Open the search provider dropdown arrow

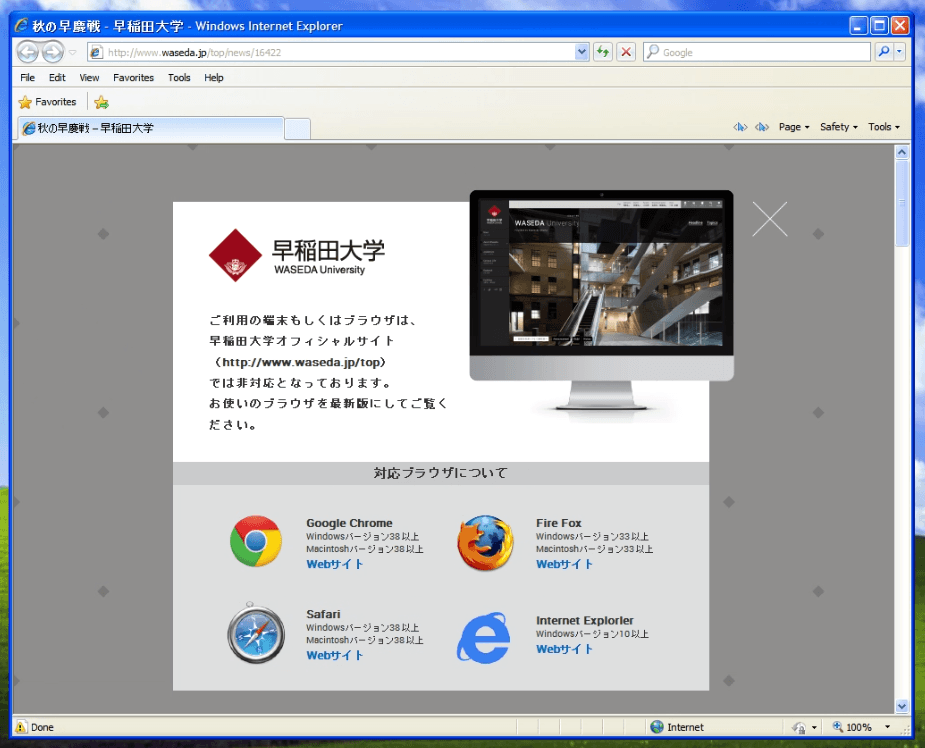tap(899, 52)
